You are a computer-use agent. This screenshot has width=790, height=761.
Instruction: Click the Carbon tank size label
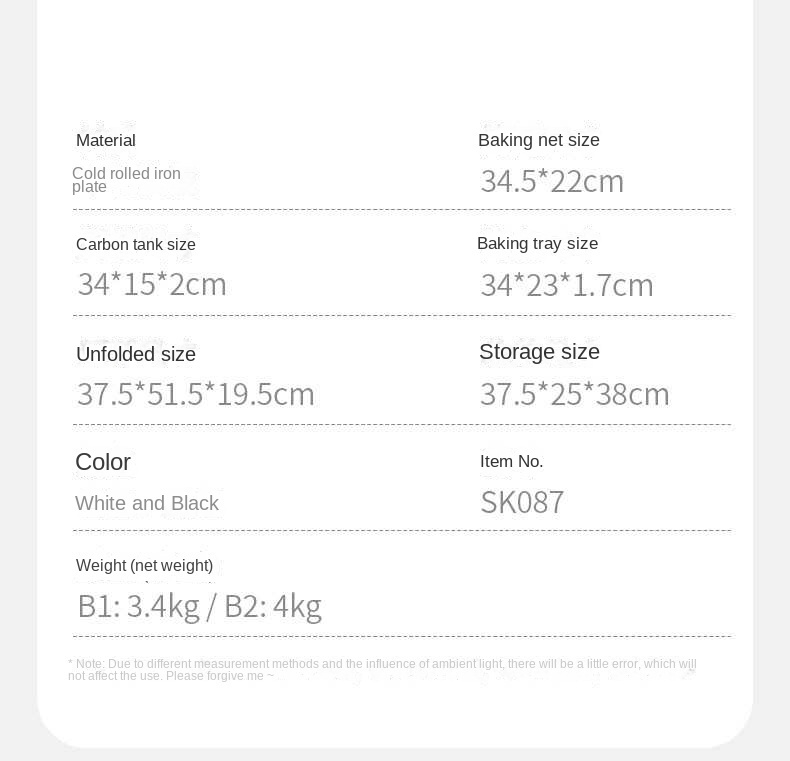point(136,245)
